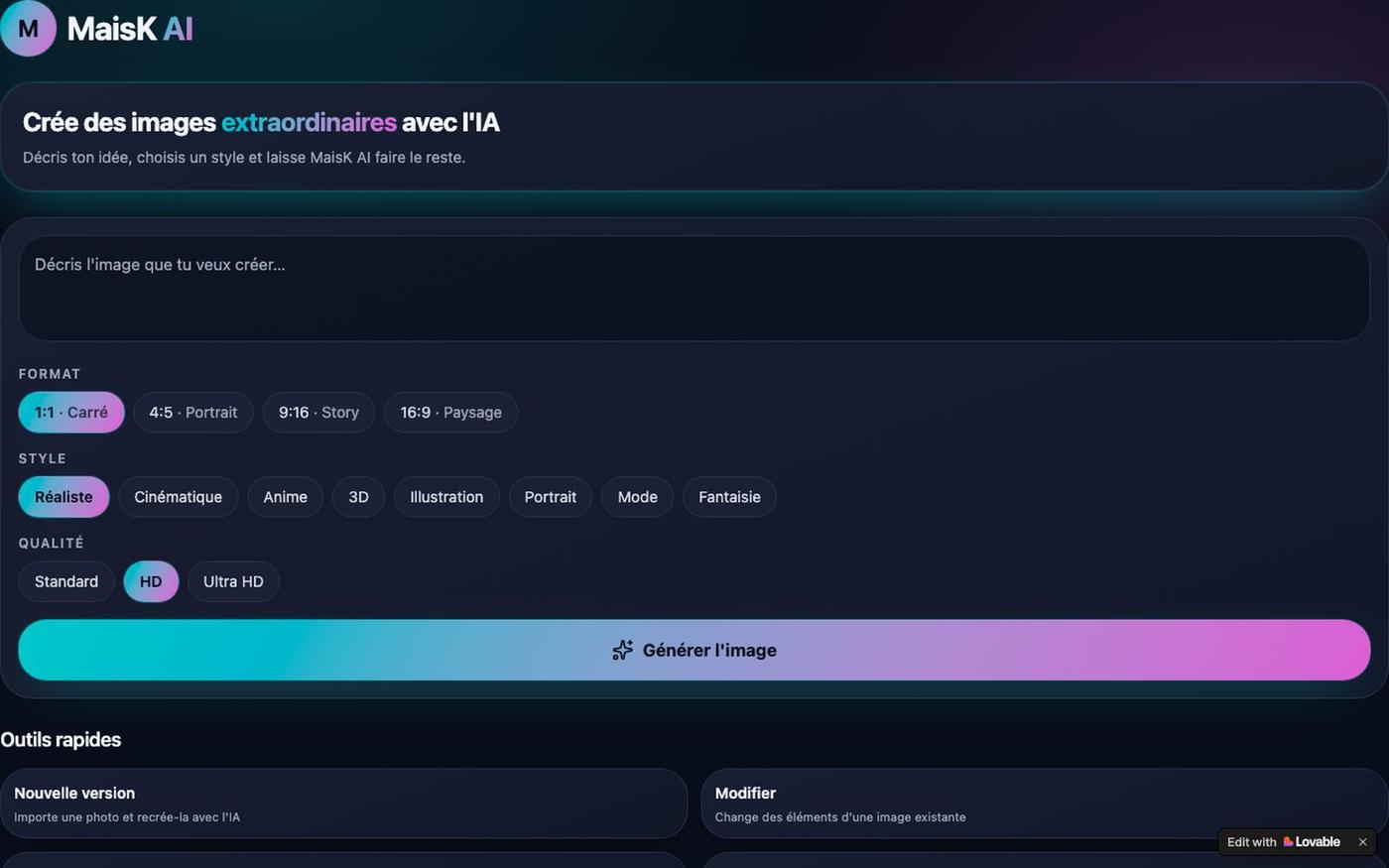Click text Importe une photo et recrée-la
This screenshot has width=1389, height=868.
click(127, 817)
